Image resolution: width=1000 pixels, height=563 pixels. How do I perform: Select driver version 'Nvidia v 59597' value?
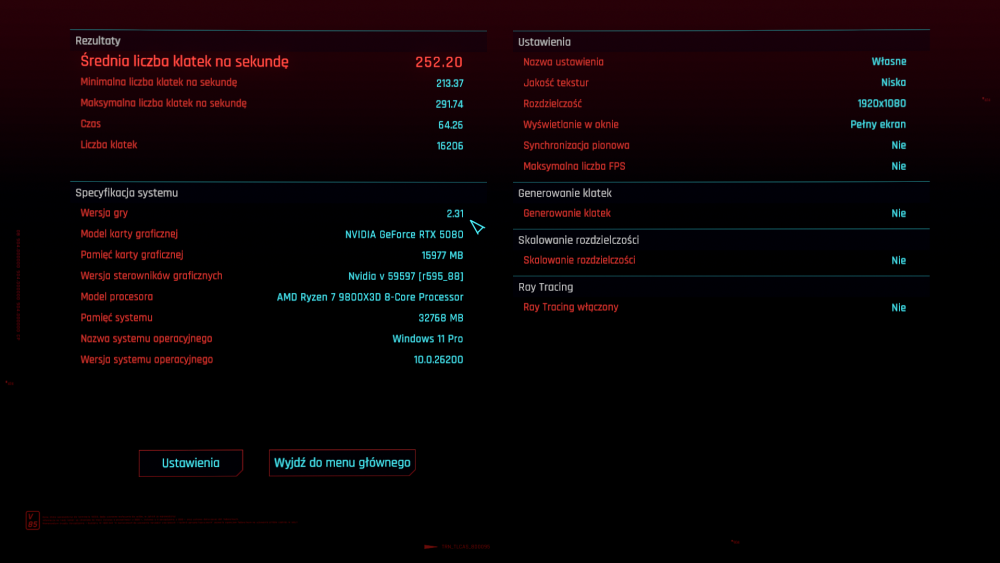click(406, 276)
